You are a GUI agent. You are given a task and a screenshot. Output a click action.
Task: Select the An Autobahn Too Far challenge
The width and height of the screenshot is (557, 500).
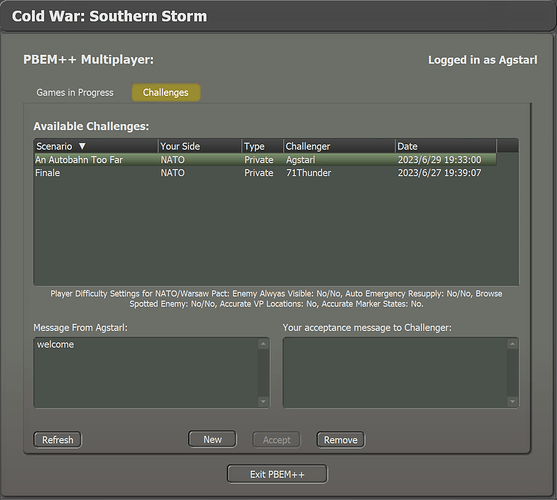click(x=265, y=160)
